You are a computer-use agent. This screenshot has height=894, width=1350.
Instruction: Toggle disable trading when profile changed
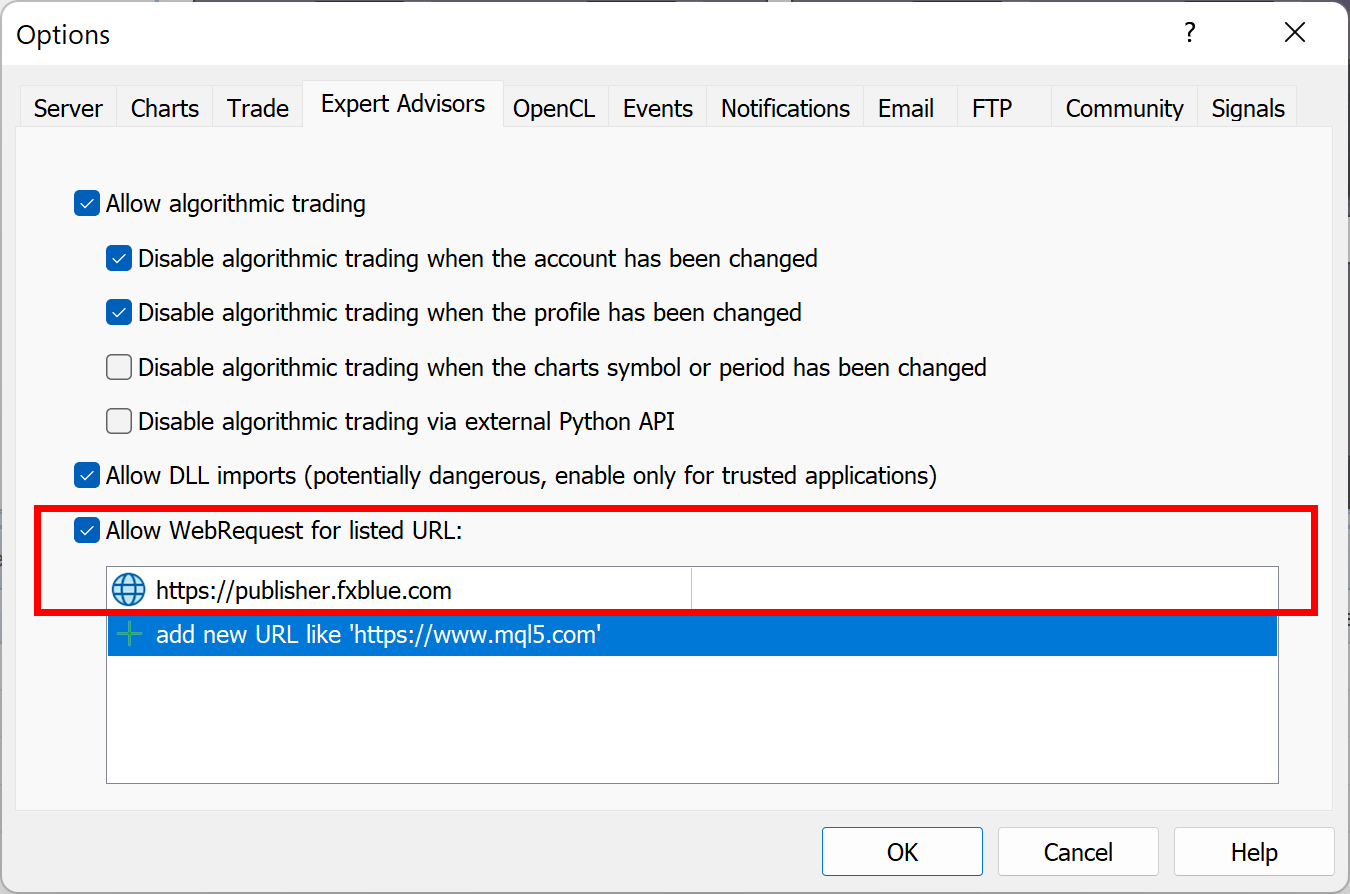point(120,313)
